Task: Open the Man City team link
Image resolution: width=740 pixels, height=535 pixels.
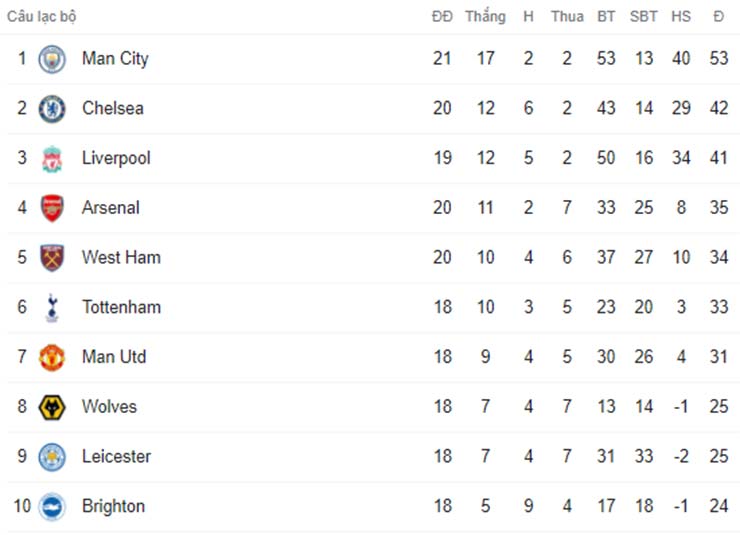Action: 115,59
